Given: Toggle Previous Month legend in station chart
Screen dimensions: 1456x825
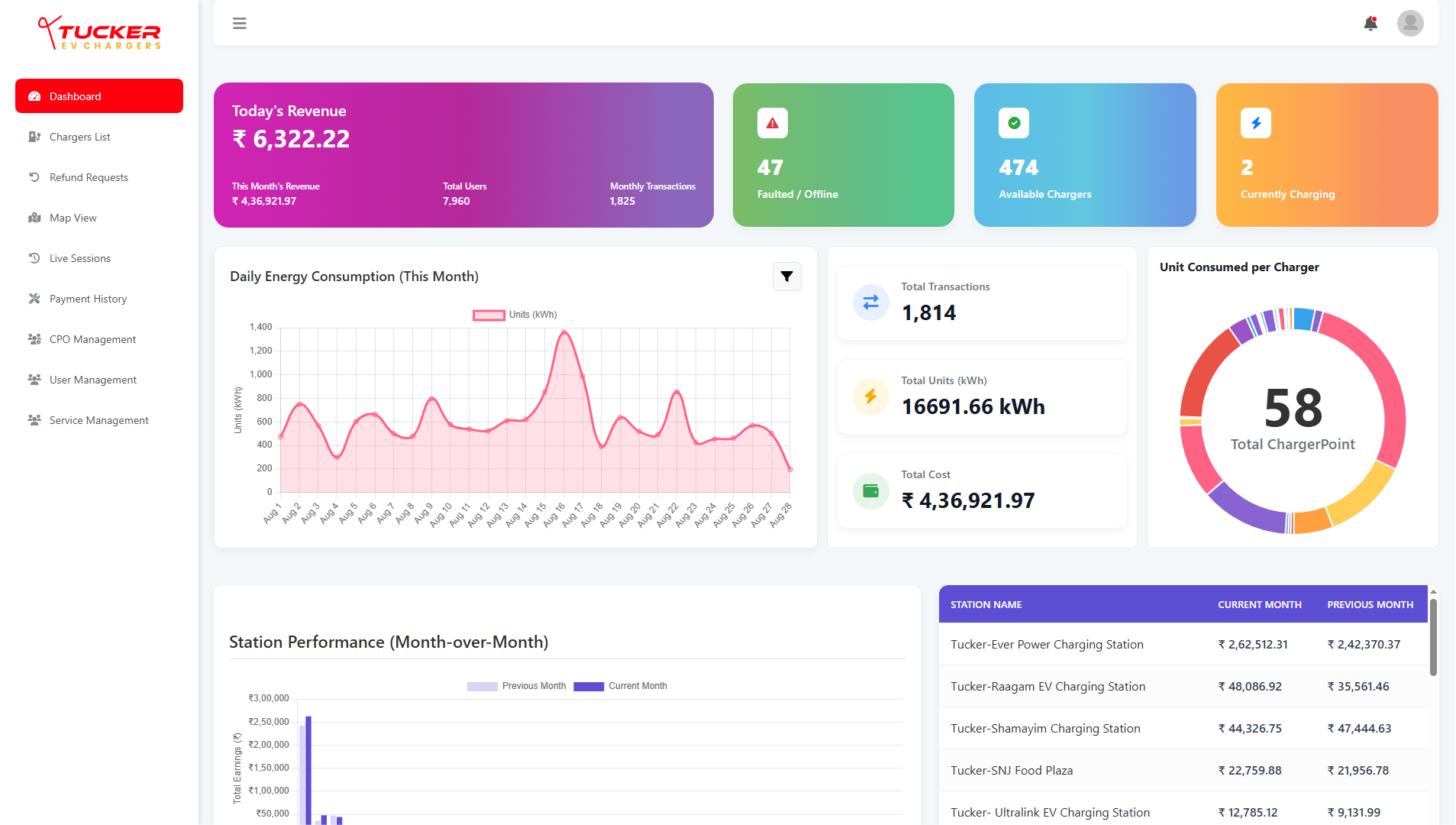Looking at the screenshot, I should (517, 686).
